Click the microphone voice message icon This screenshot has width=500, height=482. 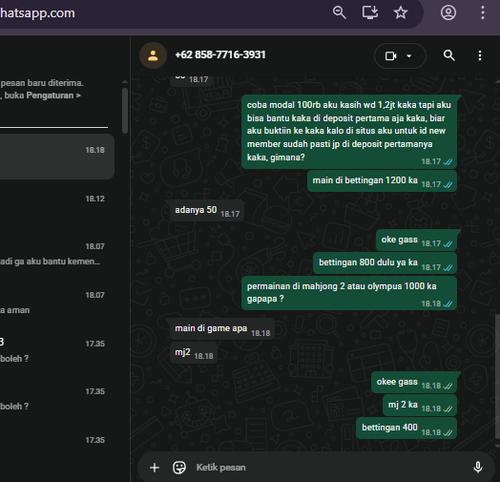(x=478, y=467)
